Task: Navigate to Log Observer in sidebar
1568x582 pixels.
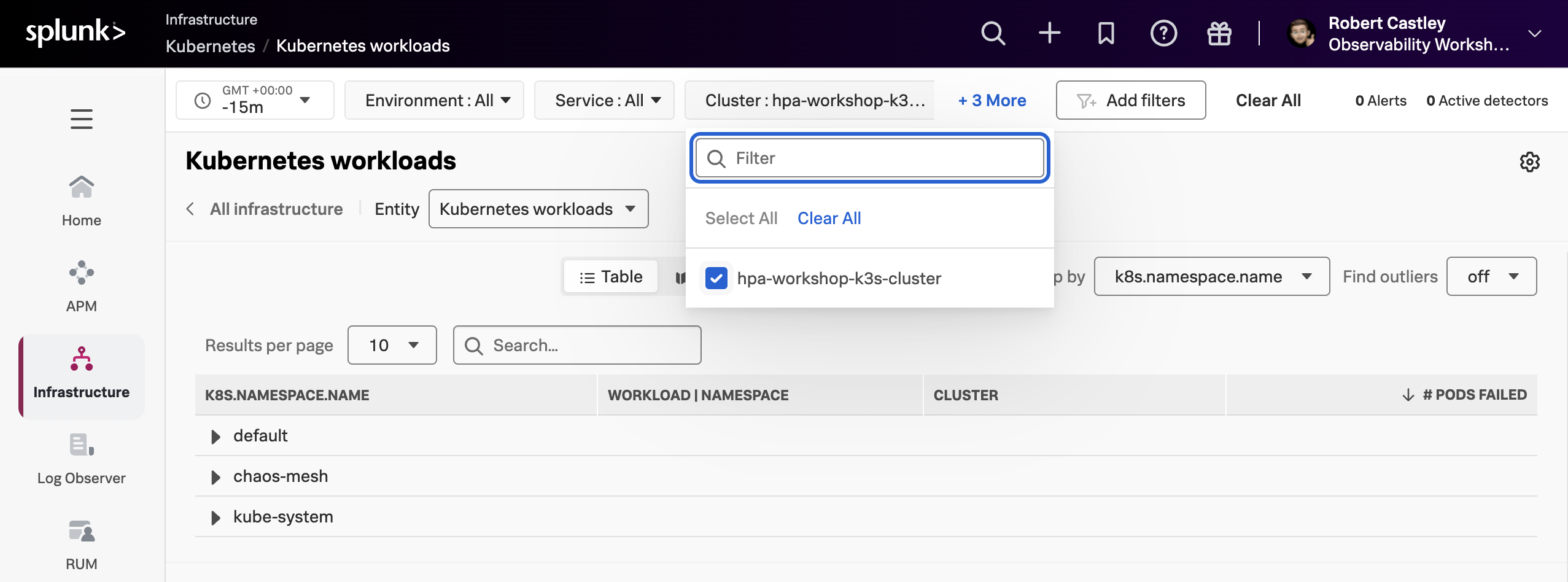Action: tap(81, 457)
